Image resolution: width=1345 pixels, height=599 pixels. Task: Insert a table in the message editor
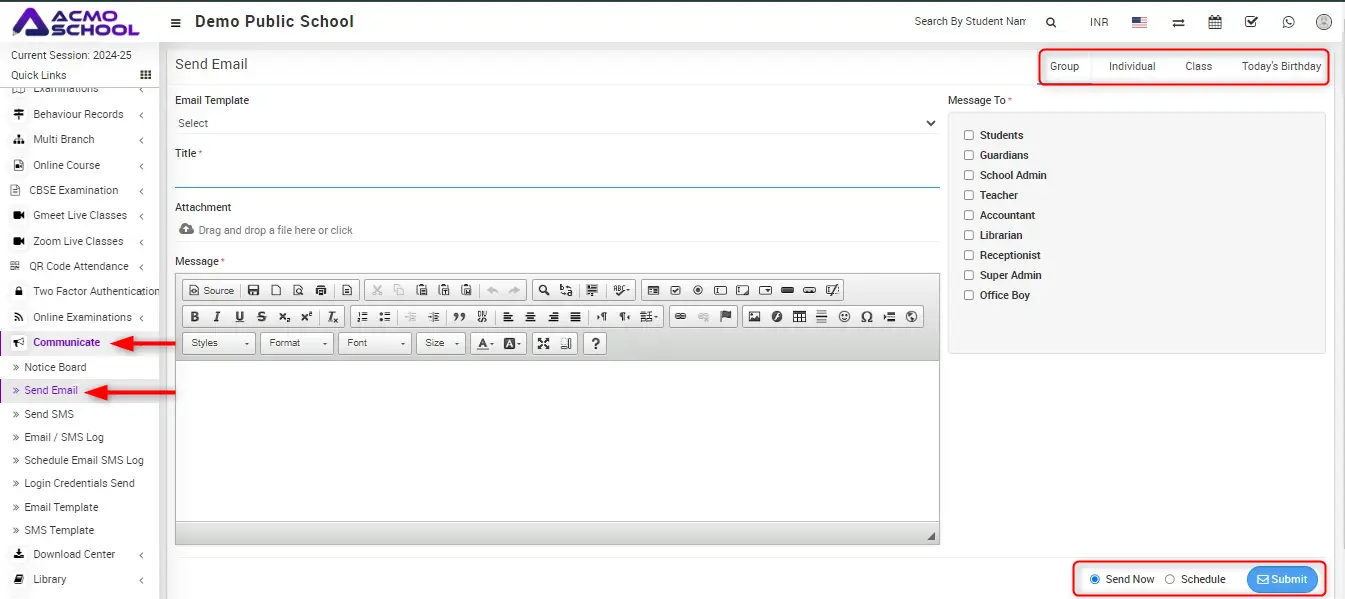(799, 317)
